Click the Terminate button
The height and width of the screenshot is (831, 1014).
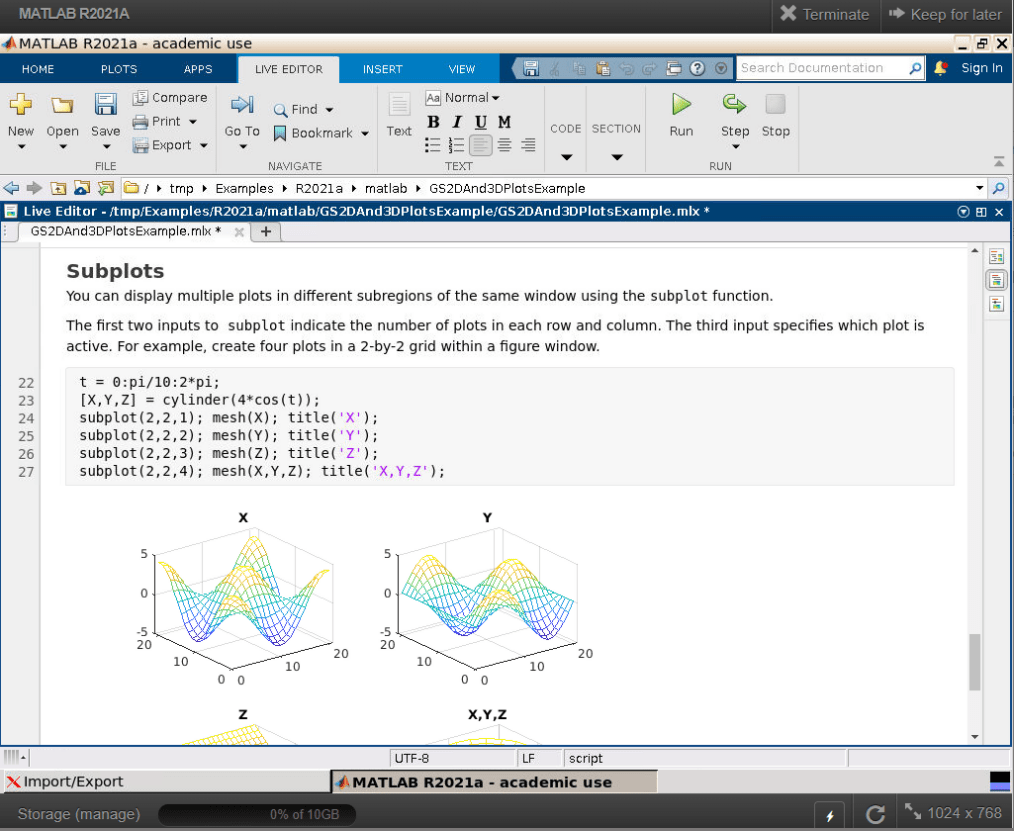point(824,14)
